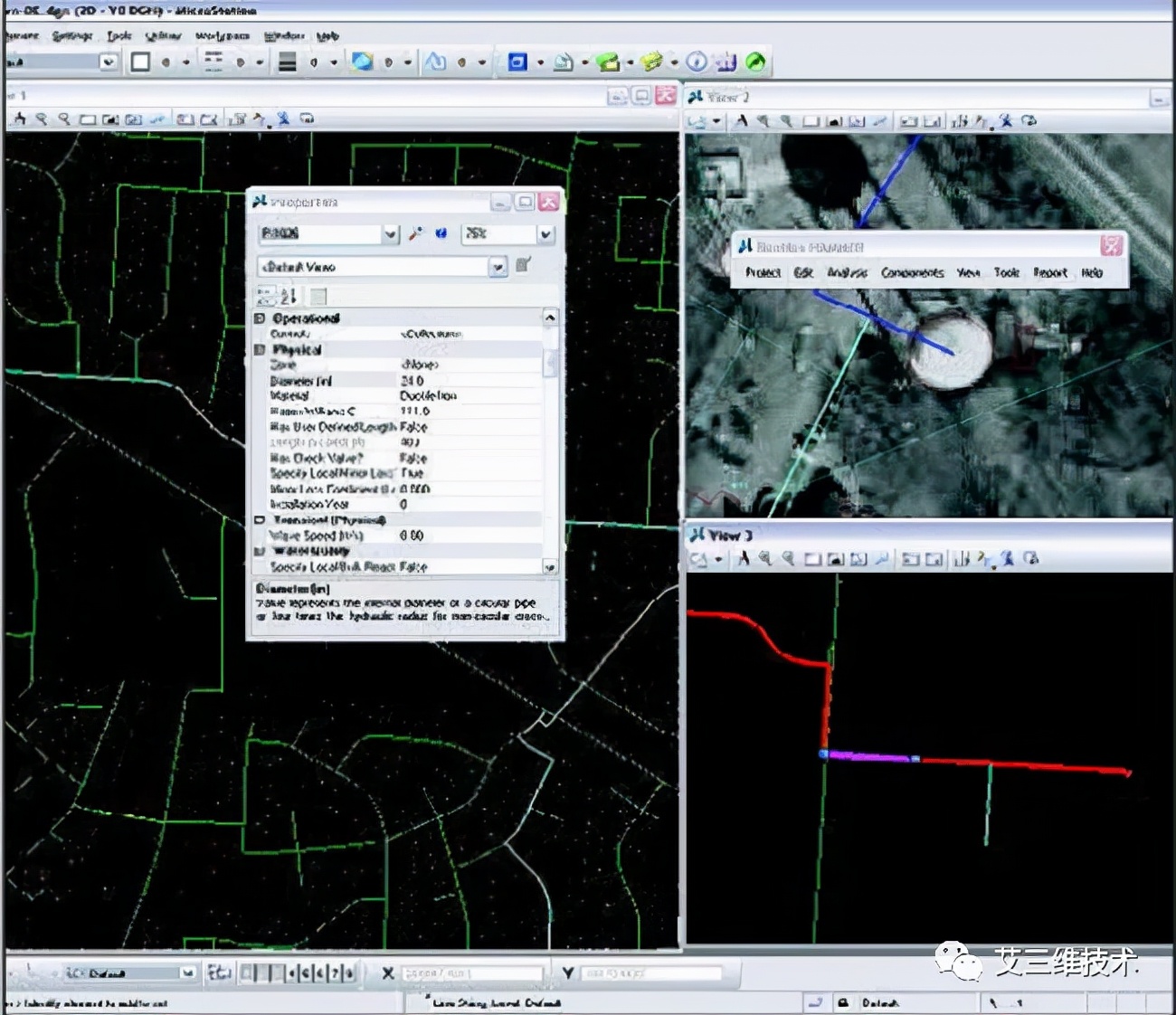The height and width of the screenshot is (1015, 1176).
Task: Click the Window Area icon in View 2 toolbar
Action: [811, 121]
